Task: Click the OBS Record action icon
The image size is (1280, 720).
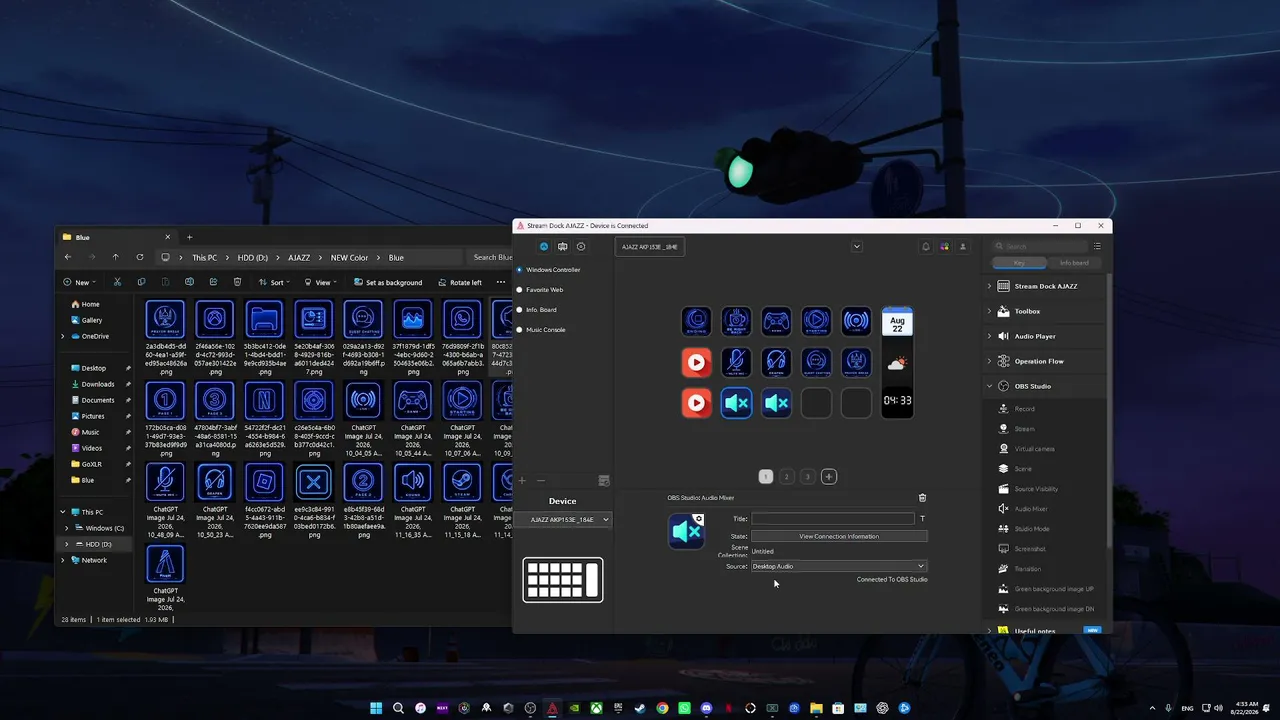Action: pyautogui.click(x=1003, y=409)
